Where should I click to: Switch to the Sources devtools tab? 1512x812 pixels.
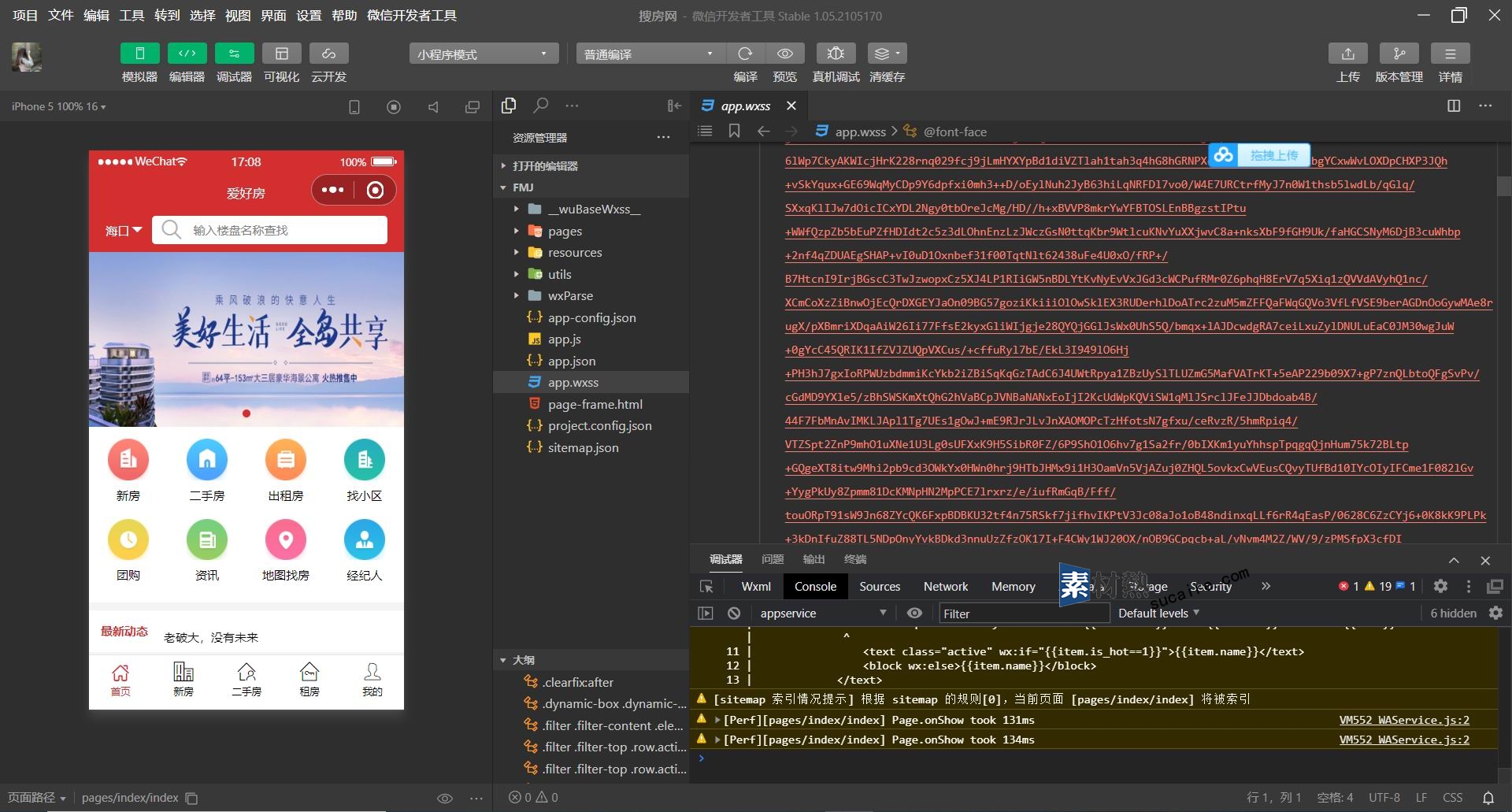[880, 587]
